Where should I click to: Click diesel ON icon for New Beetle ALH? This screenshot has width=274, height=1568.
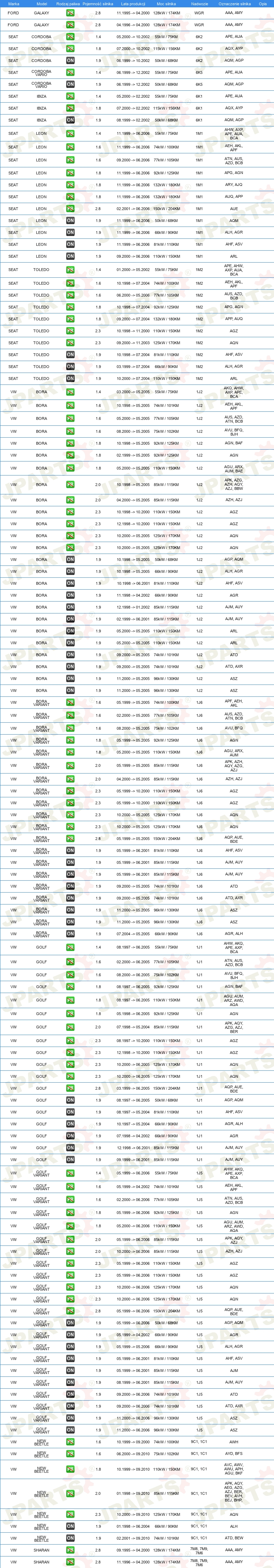coord(71,1526)
